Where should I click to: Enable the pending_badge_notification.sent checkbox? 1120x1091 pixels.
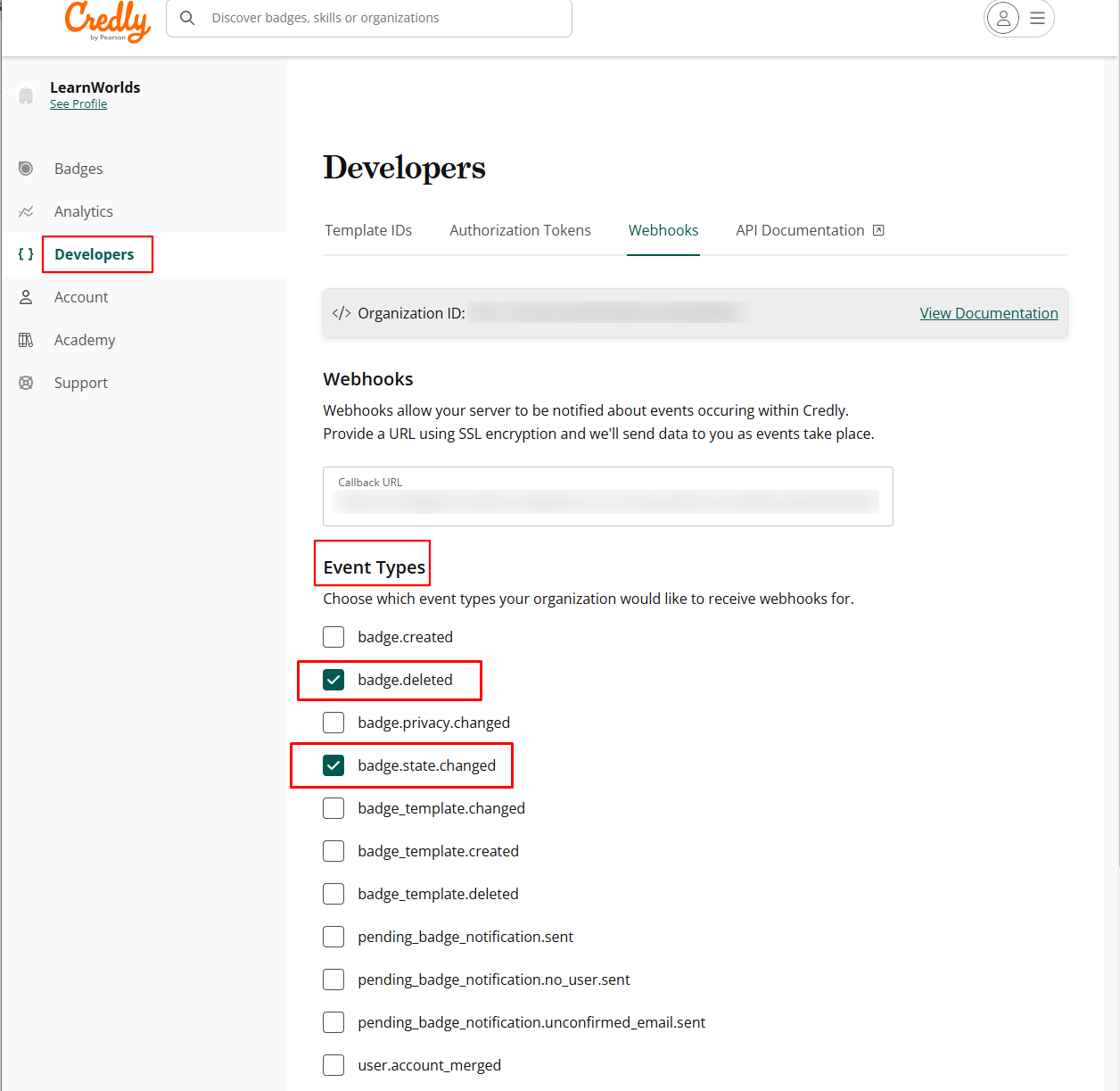coord(334,937)
